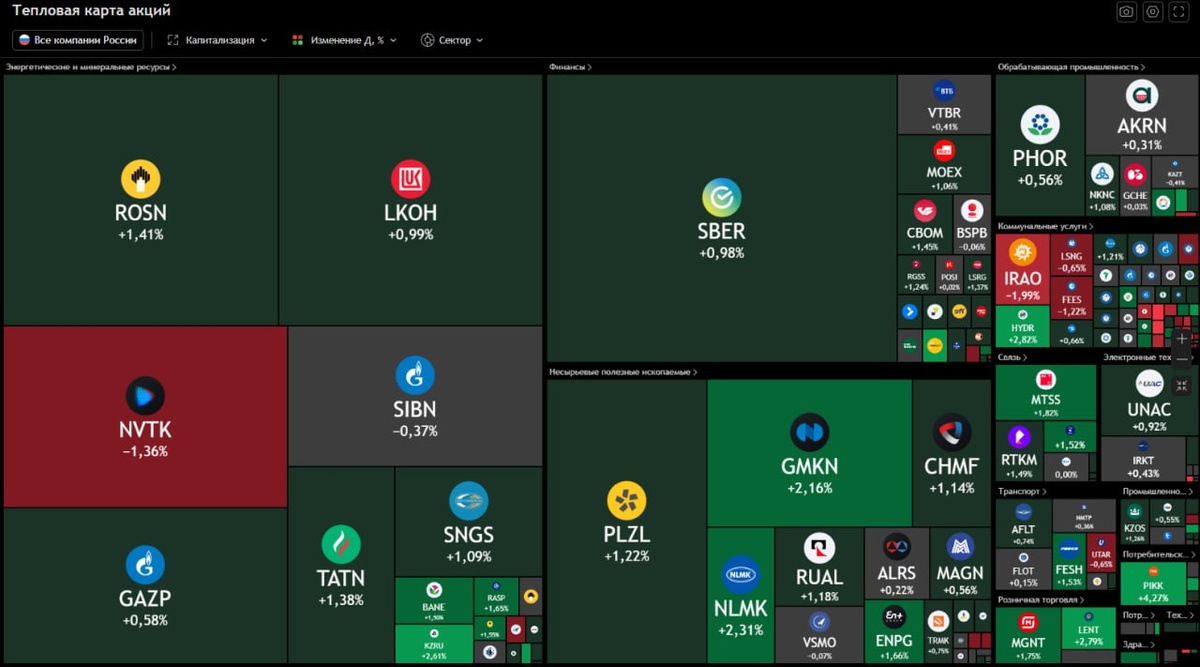The width and height of the screenshot is (1200, 667).
Task: Open heatmap settings hexagon icon
Action: 1153,12
